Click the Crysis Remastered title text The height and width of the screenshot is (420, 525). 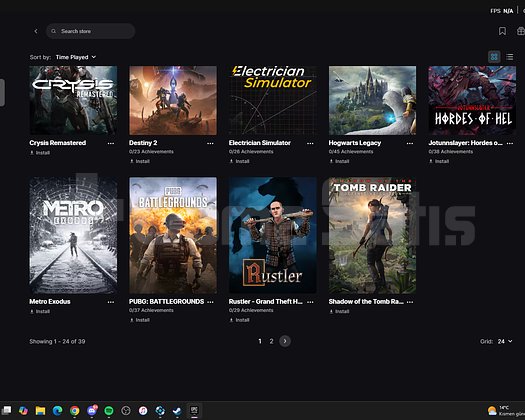(58, 143)
